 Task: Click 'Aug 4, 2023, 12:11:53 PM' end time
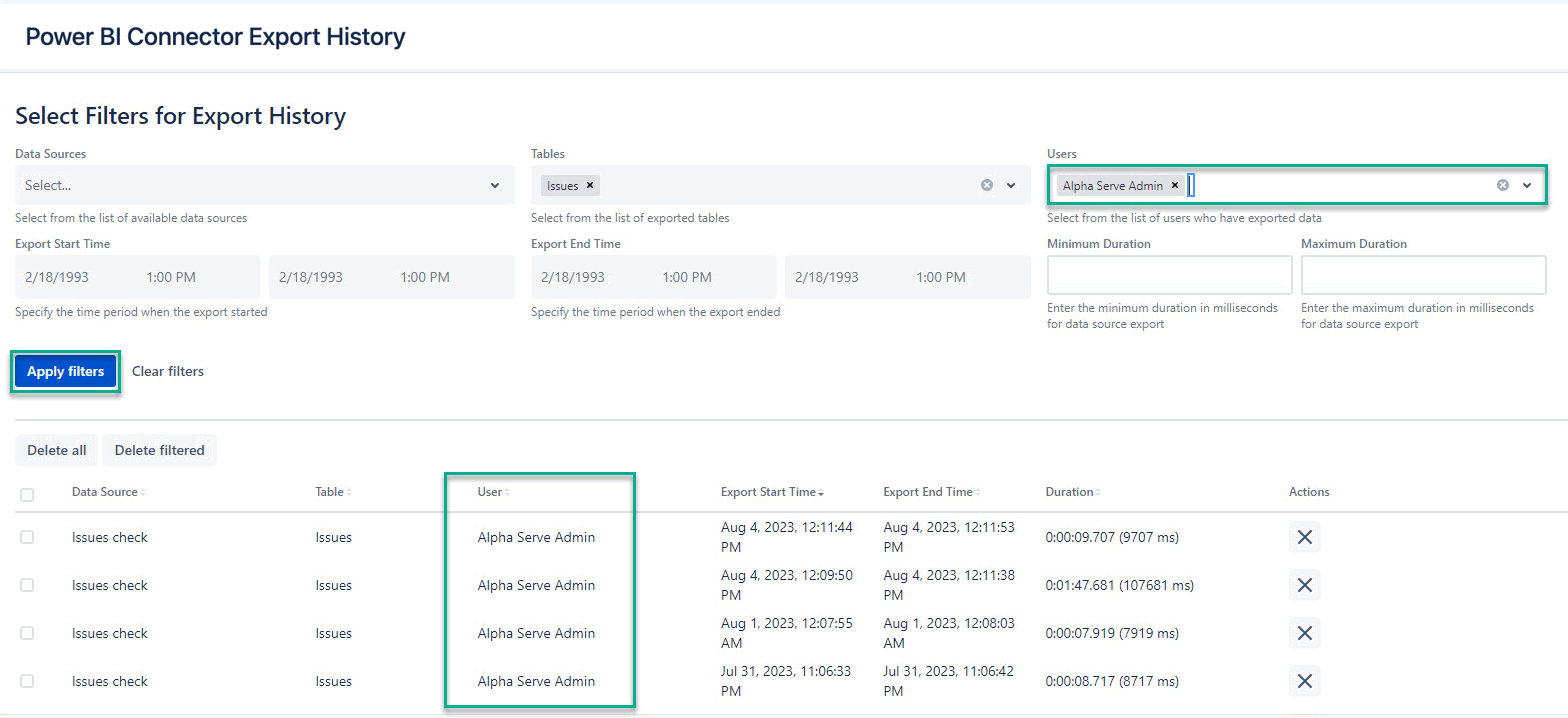949,537
